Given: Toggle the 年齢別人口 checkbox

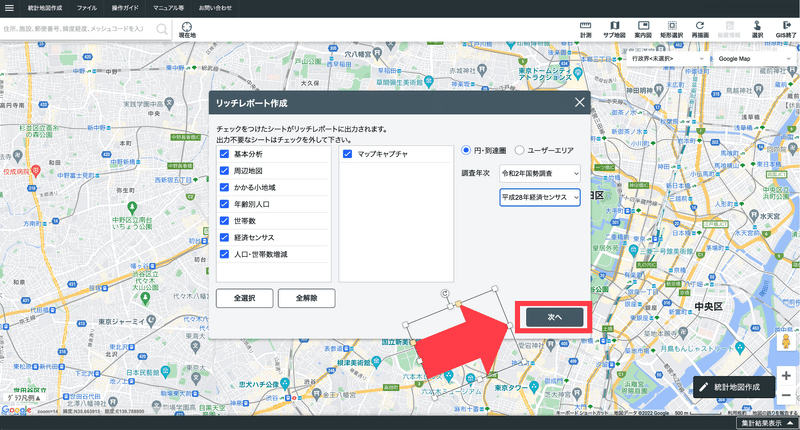Looking at the screenshot, I should tap(224, 204).
